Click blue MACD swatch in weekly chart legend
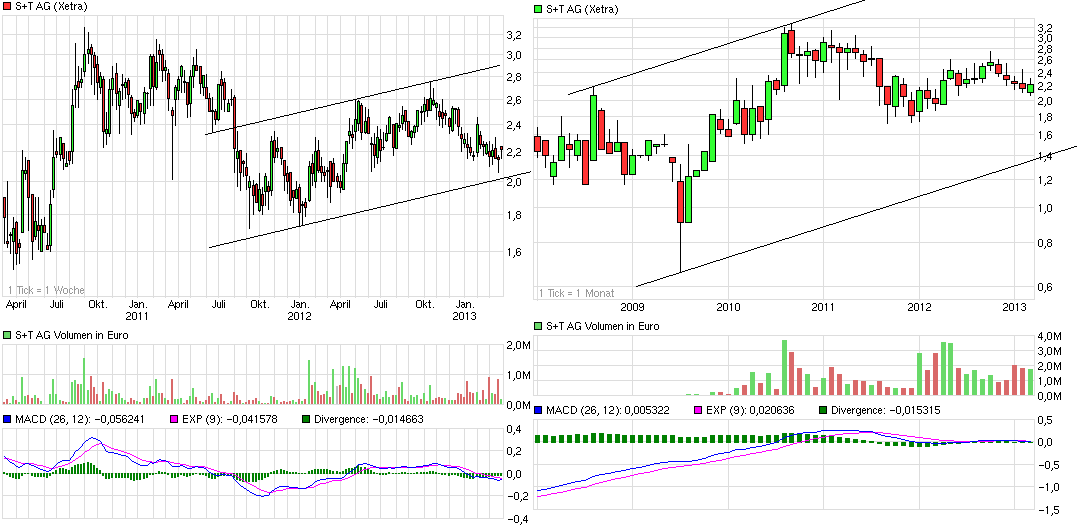Viewport: 1077px width, 527px height. click(7, 418)
